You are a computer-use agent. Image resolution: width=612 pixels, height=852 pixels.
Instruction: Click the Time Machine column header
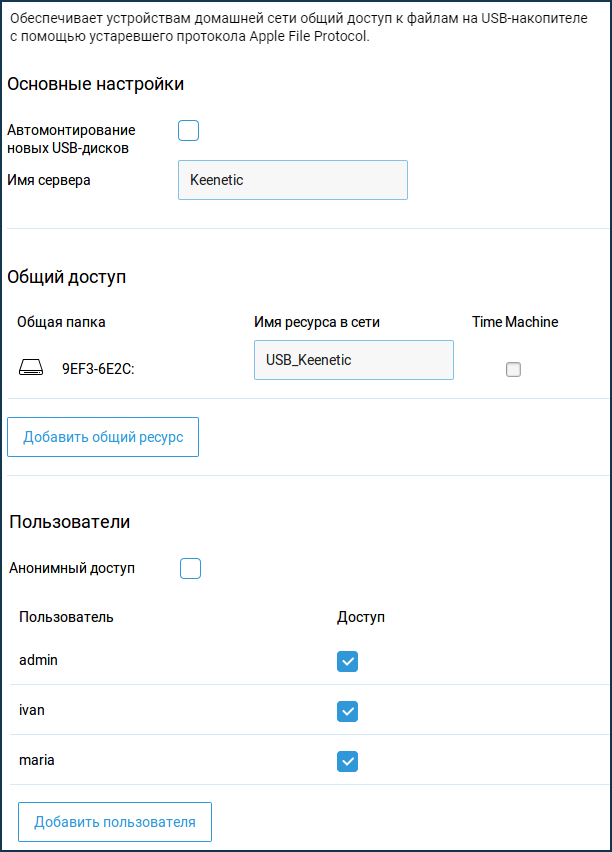pos(515,322)
